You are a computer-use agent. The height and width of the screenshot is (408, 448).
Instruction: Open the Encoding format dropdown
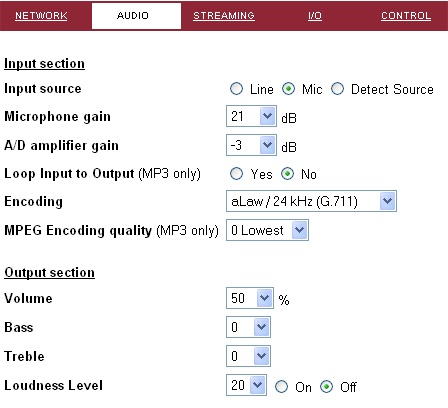(x=311, y=201)
